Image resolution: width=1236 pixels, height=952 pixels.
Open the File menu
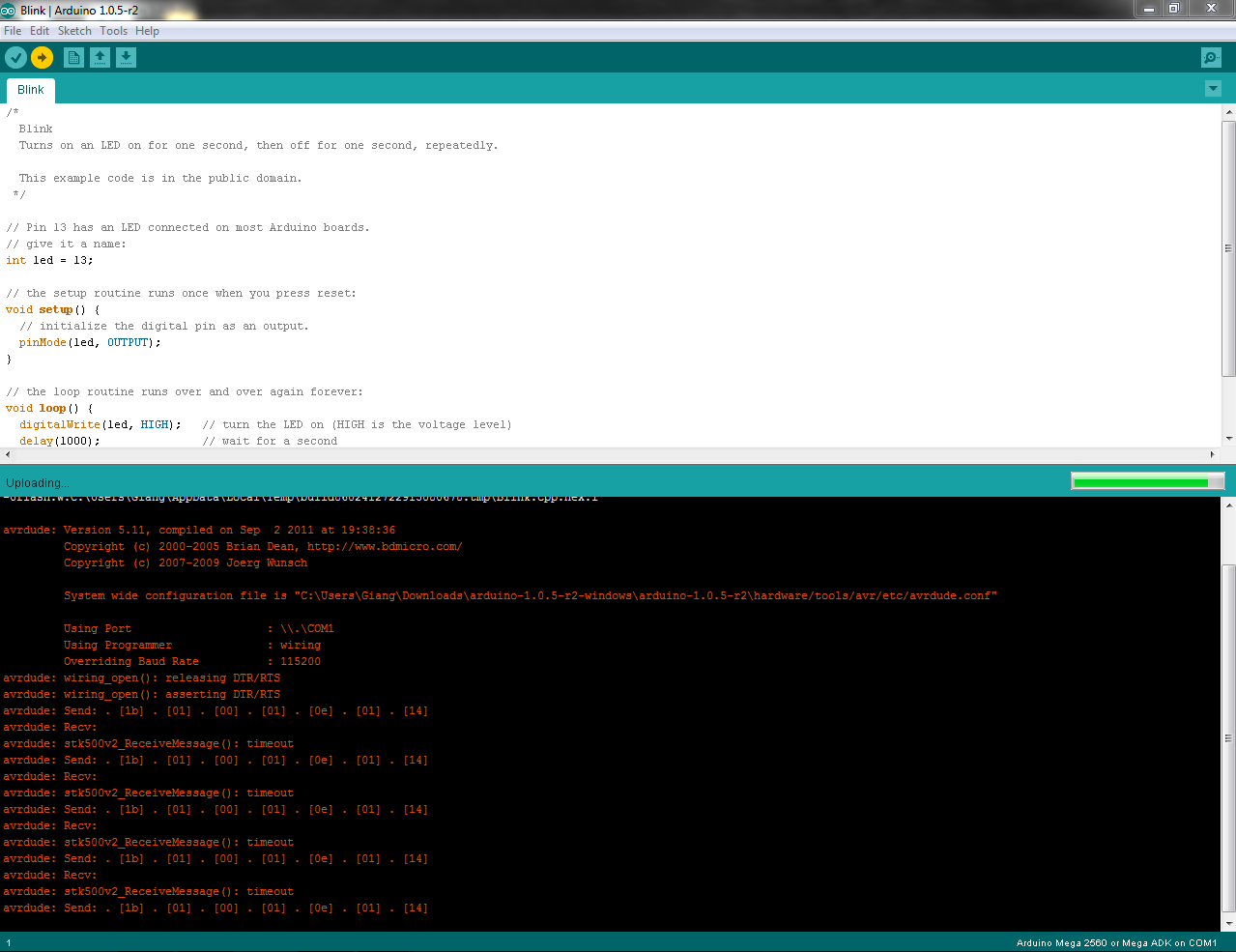click(13, 31)
